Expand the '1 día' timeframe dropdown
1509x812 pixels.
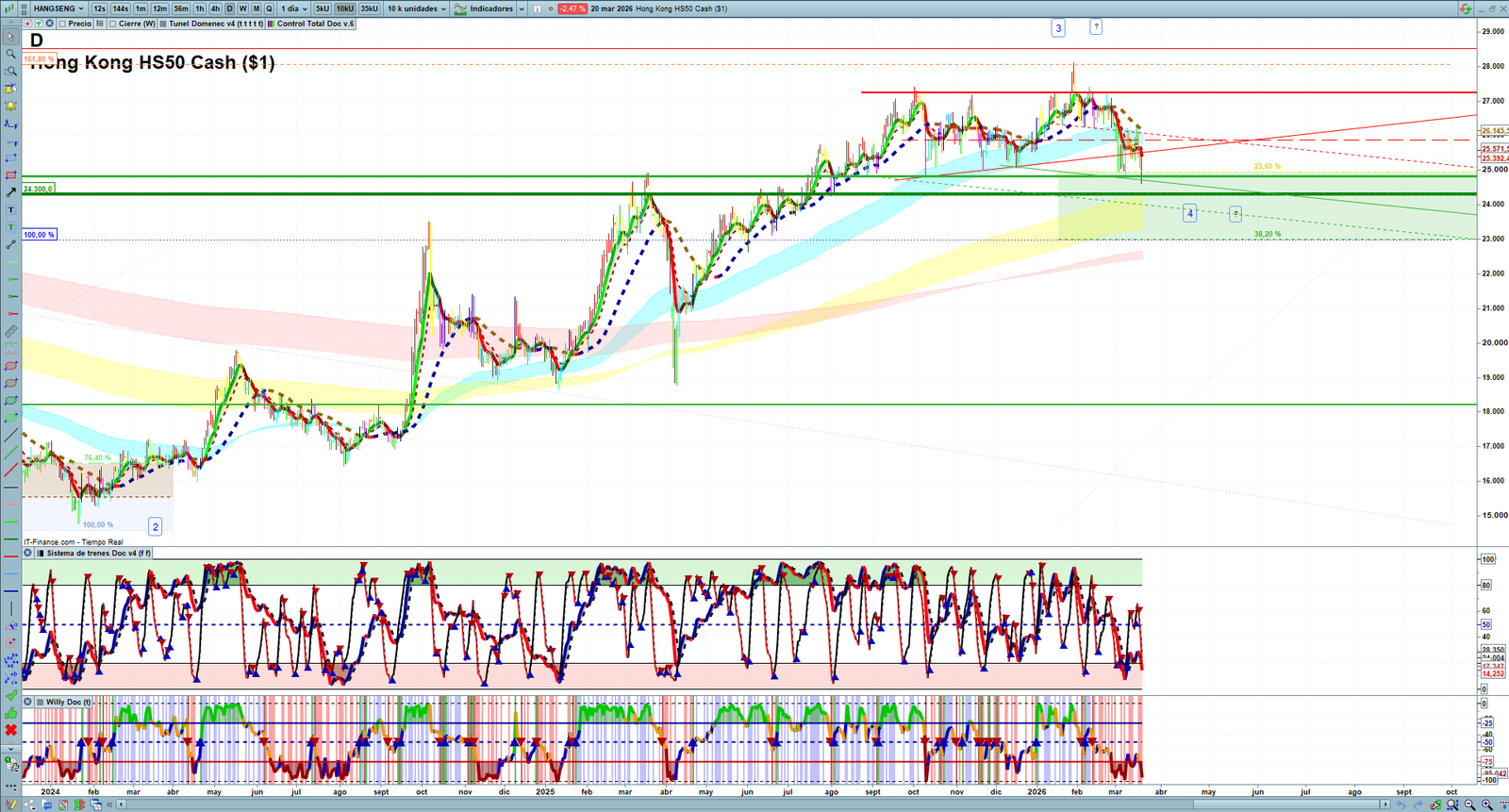point(293,8)
